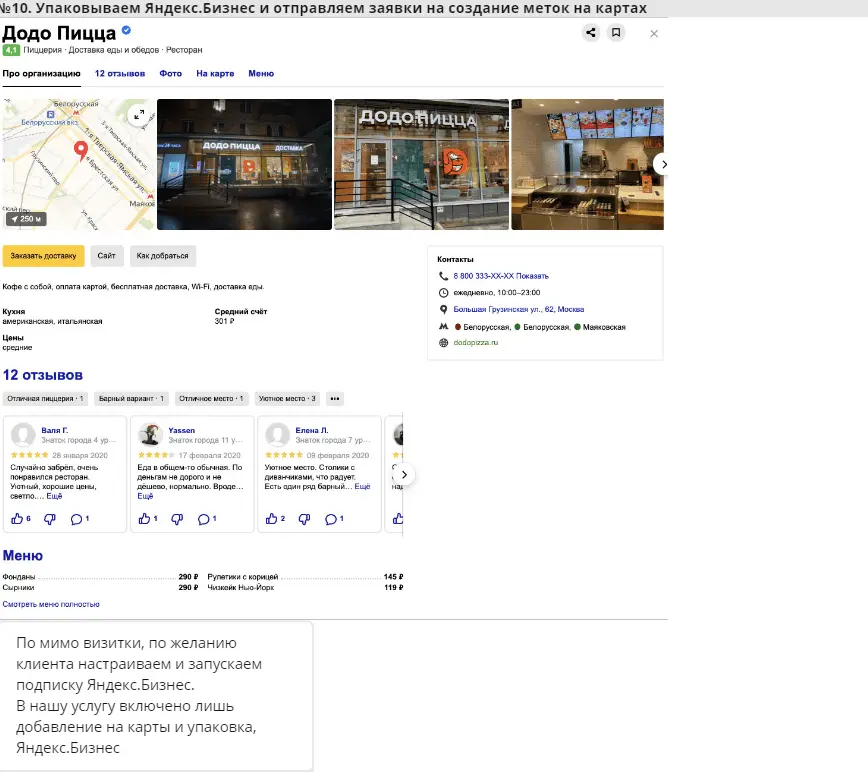Dislike Yassen's review

click(x=177, y=519)
